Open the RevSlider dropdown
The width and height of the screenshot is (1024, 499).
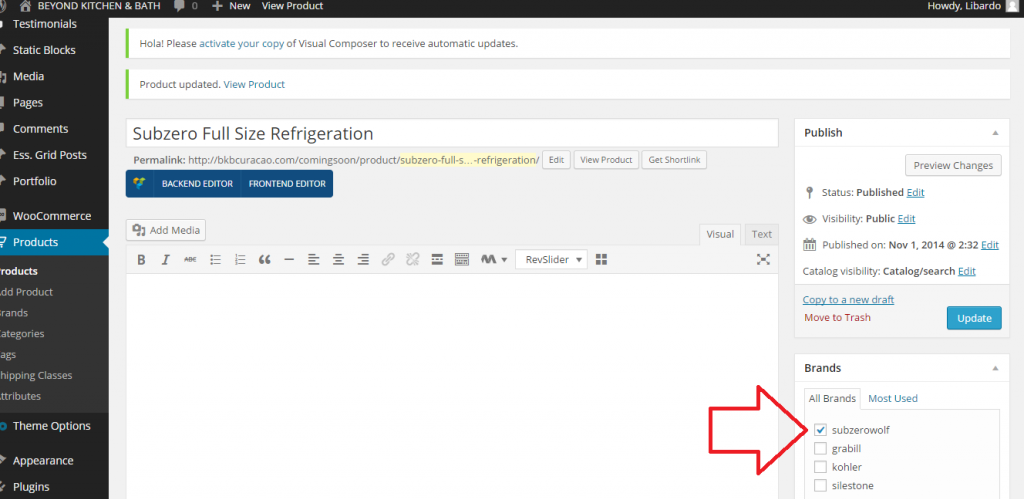click(551, 260)
